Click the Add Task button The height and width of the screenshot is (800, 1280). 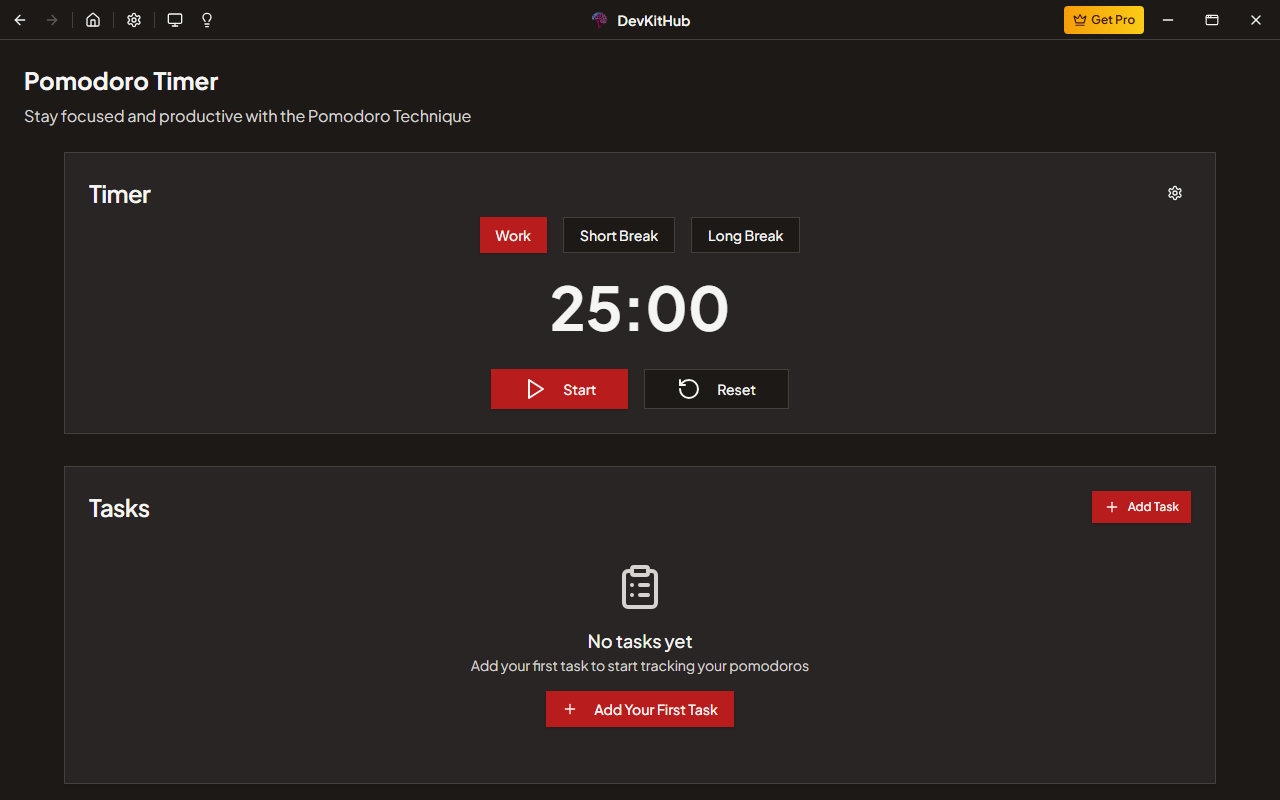(1141, 507)
